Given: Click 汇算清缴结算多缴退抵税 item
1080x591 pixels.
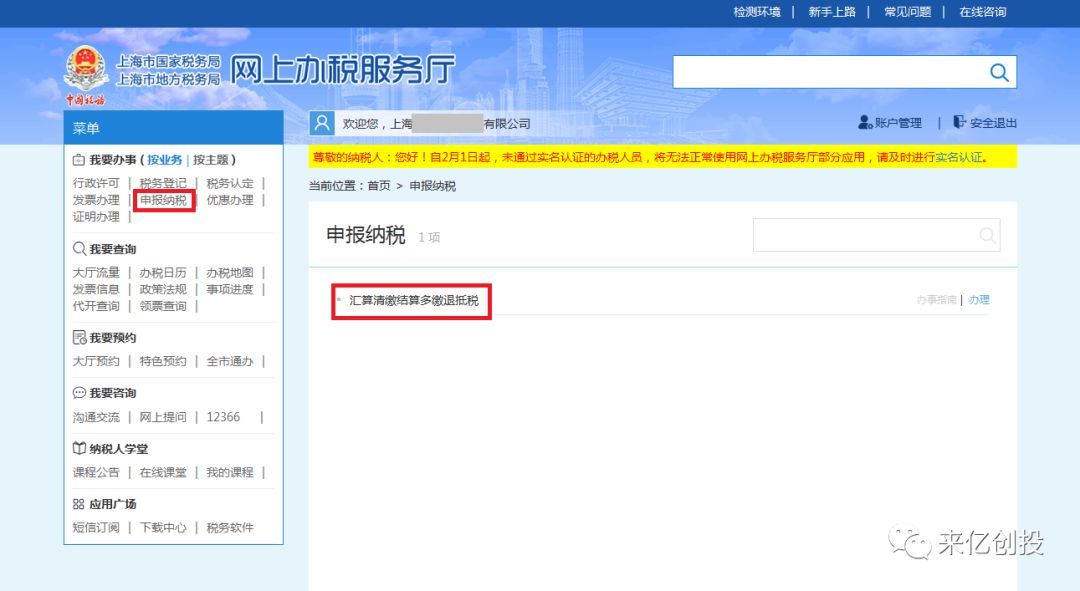Looking at the screenshot, I should (413, 300).
